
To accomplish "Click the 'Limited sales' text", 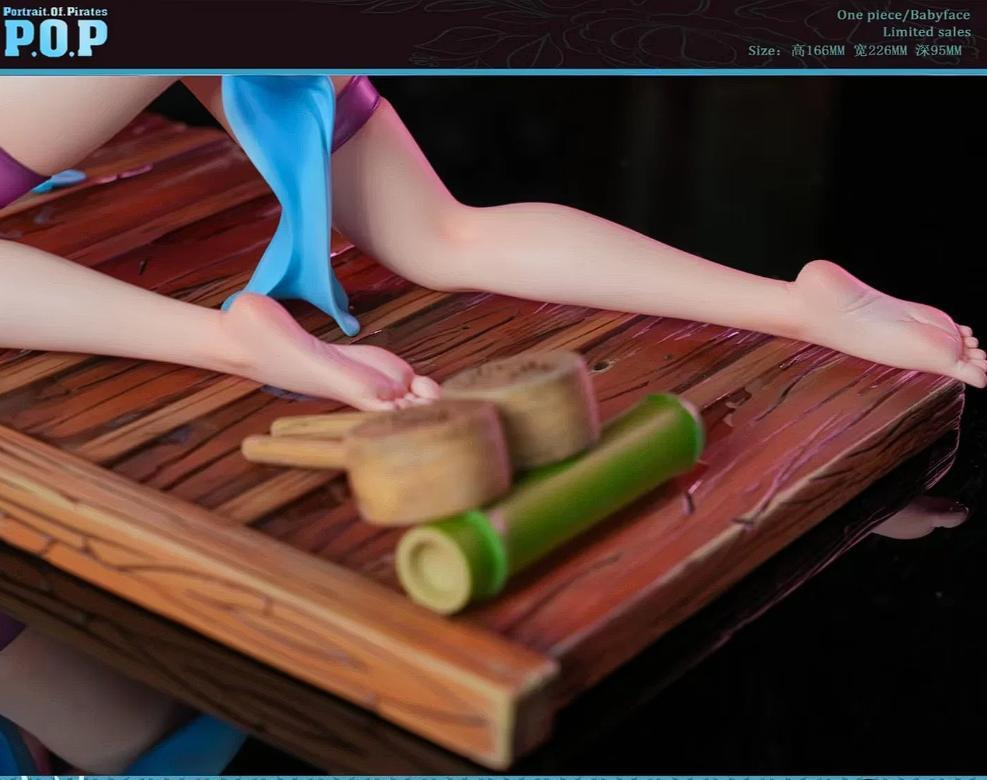I will point(927,32).
